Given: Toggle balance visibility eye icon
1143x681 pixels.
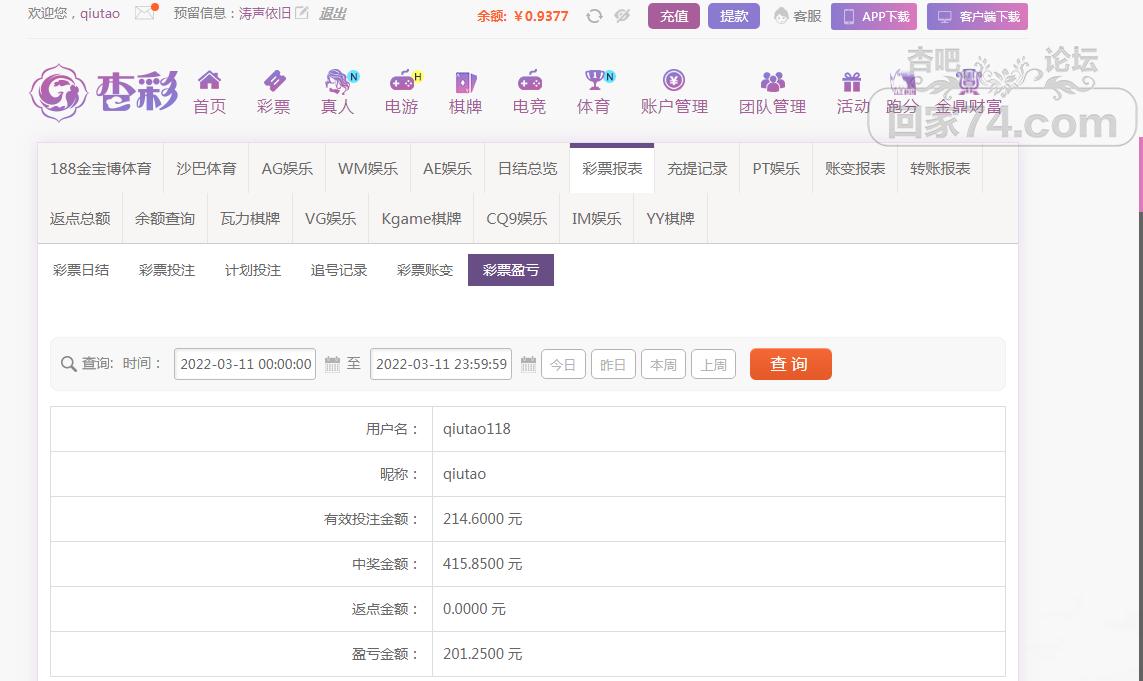Looking at the screenshot, I should [622, 16].
